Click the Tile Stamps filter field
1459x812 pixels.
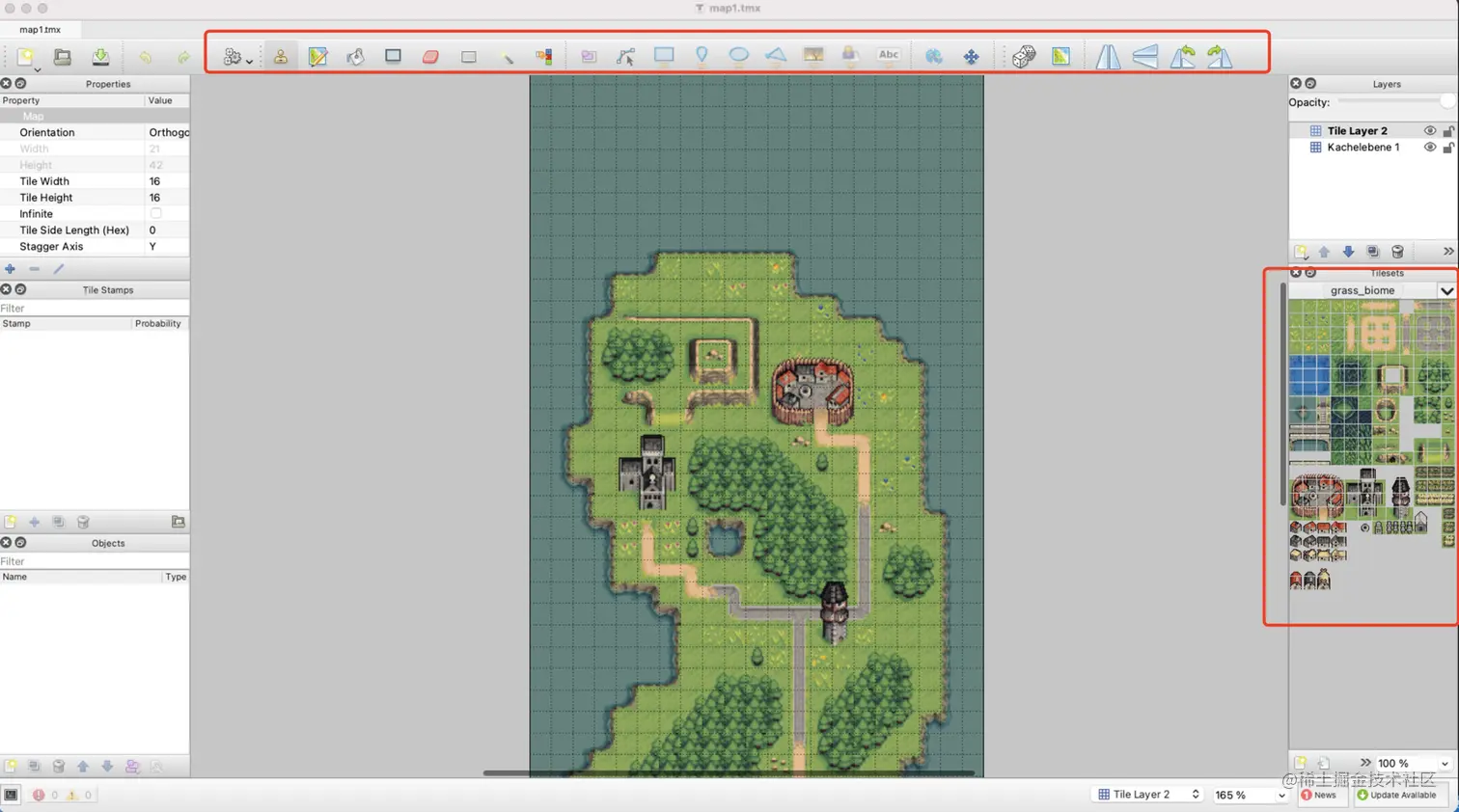(x=95, y=309)
